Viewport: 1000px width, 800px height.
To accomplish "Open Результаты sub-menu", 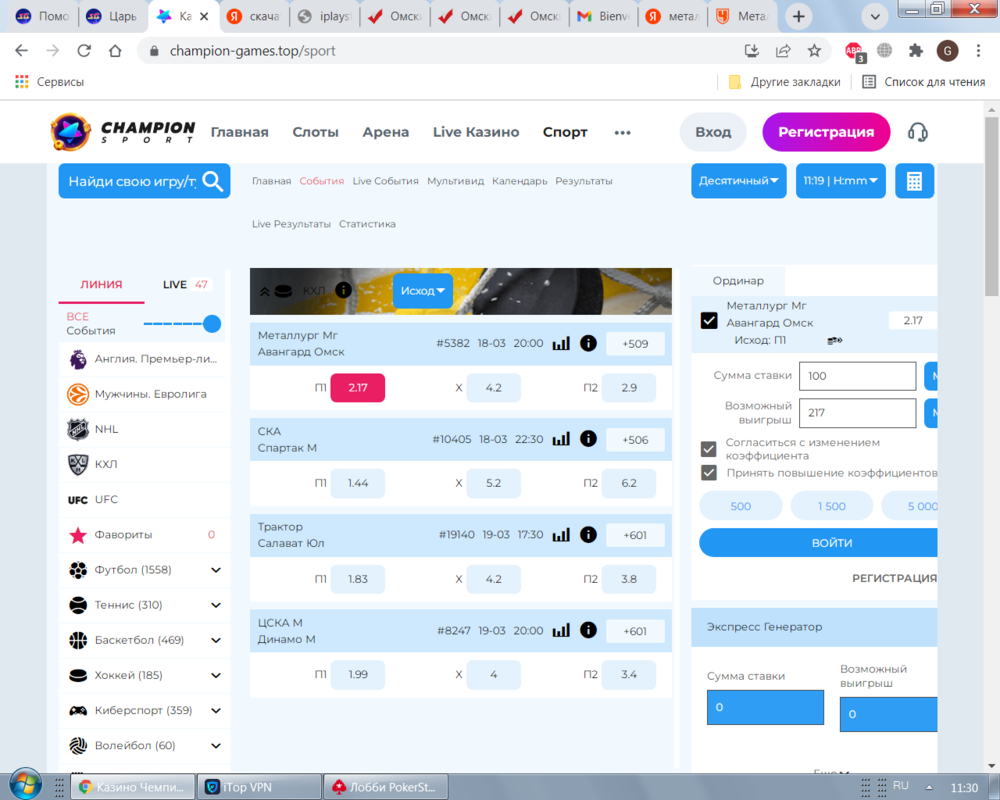I will pyautogui.click(x=584, y=181).
